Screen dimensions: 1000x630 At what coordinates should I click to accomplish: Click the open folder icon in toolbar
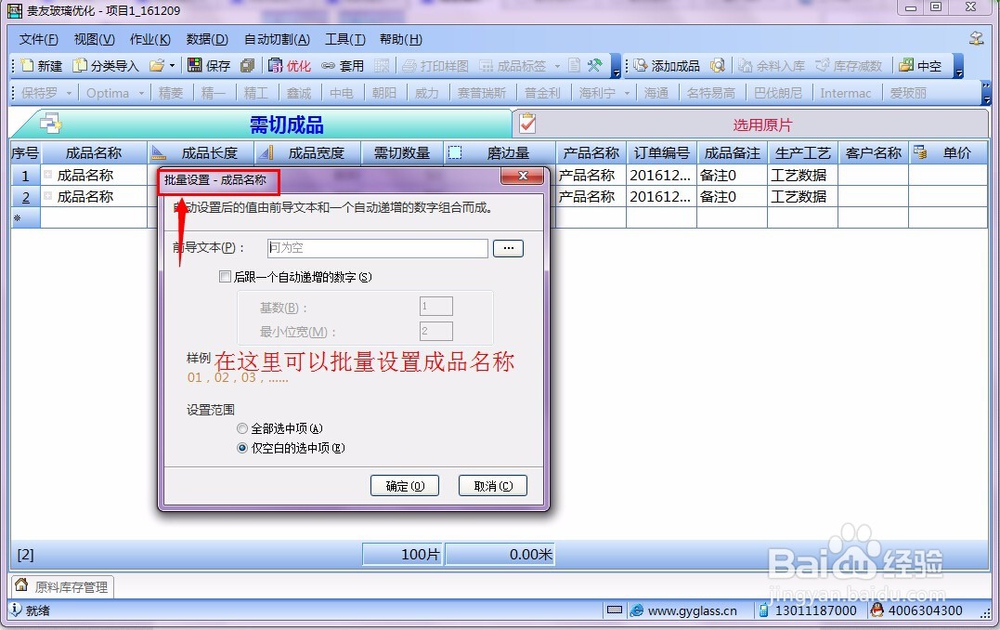(156, 66)
